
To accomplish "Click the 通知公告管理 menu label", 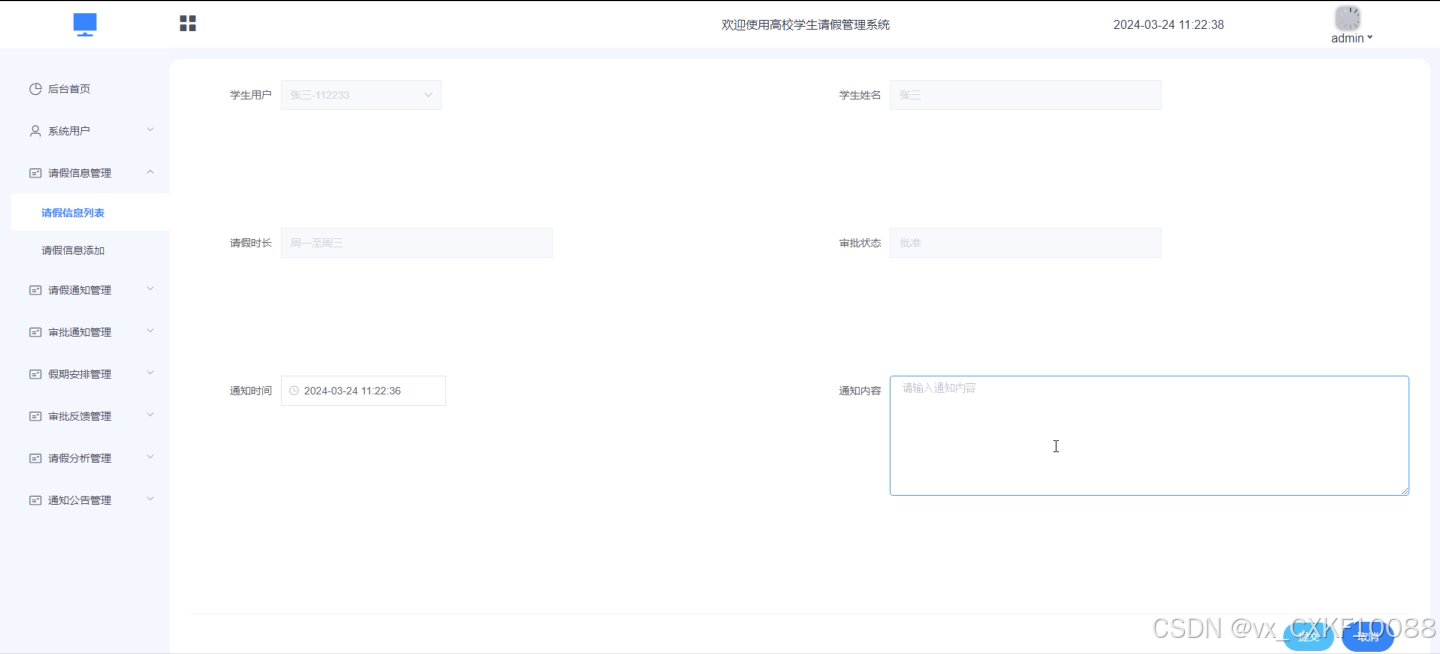I will click(x=80, y=500).
